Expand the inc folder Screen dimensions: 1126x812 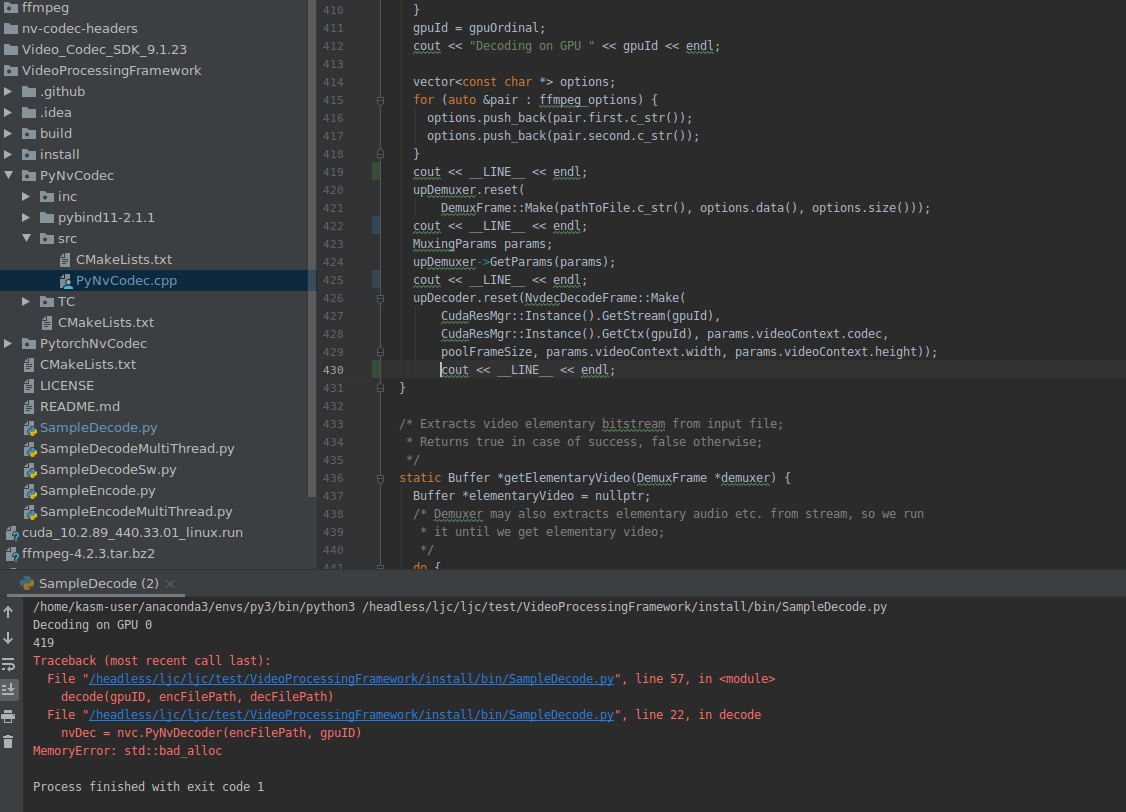(26, 196)
